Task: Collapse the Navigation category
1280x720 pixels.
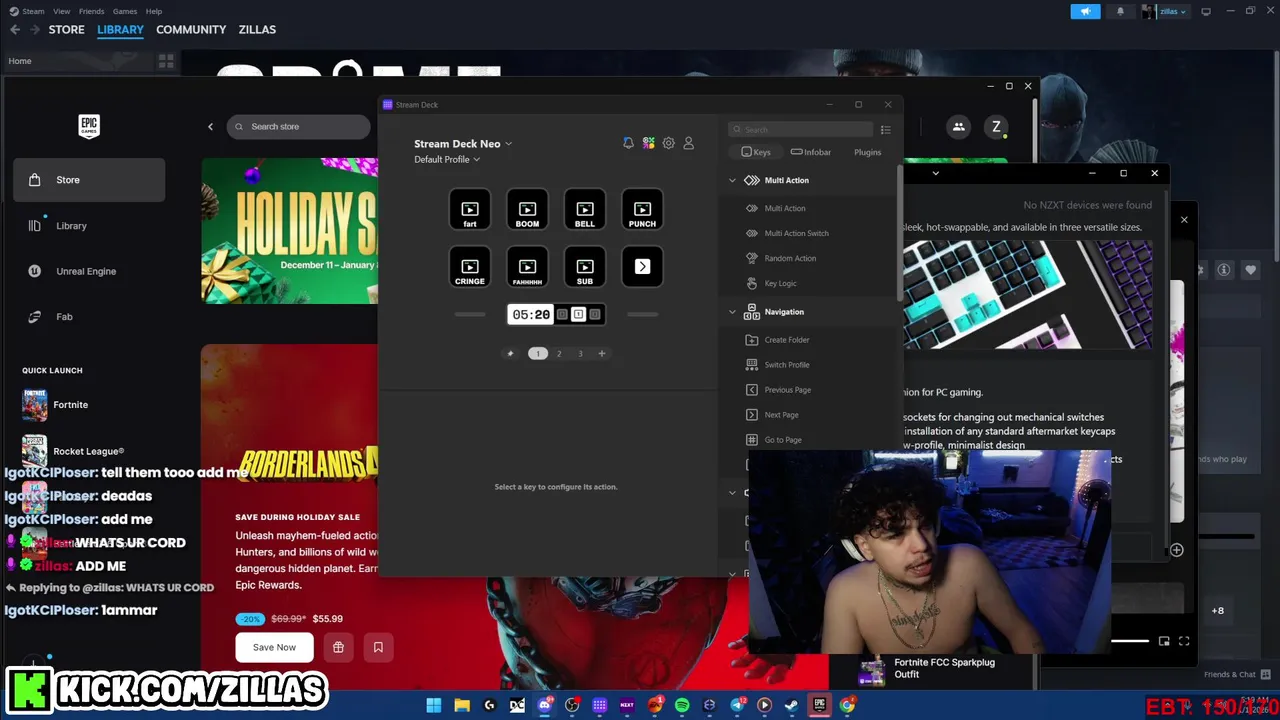Action: coord(732,312)
